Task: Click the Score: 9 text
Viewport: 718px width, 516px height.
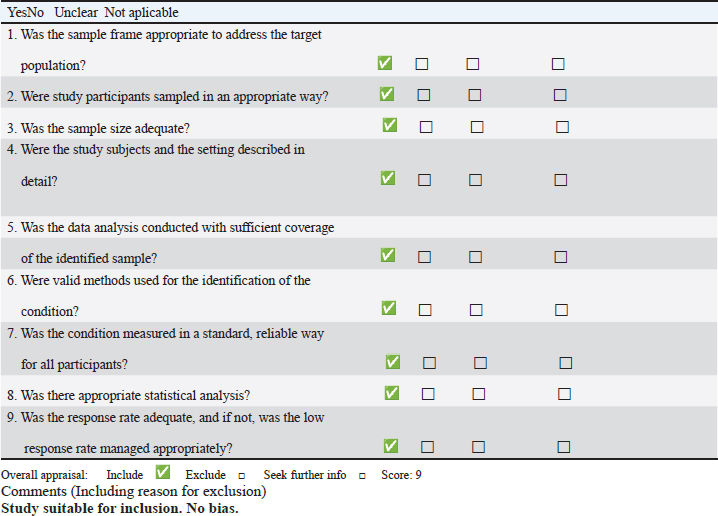Action: click(401, 475)
